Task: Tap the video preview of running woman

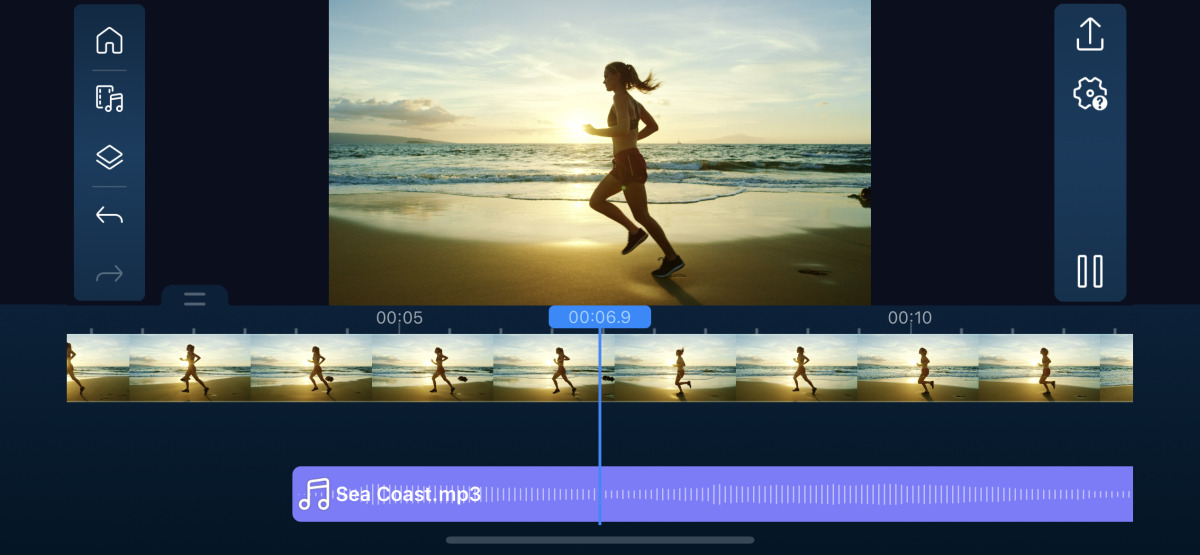Action: (x=600, y=152)
